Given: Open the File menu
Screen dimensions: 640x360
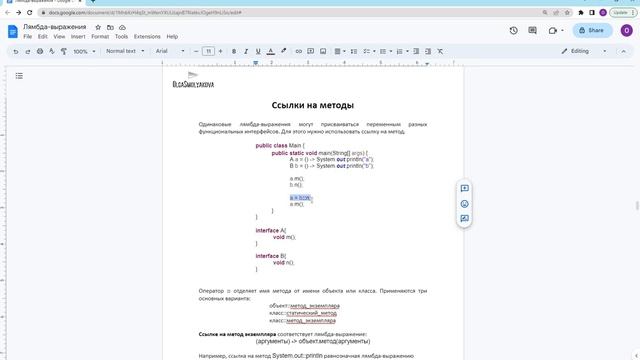Looking at the screenshot, I should coord(27,36).
